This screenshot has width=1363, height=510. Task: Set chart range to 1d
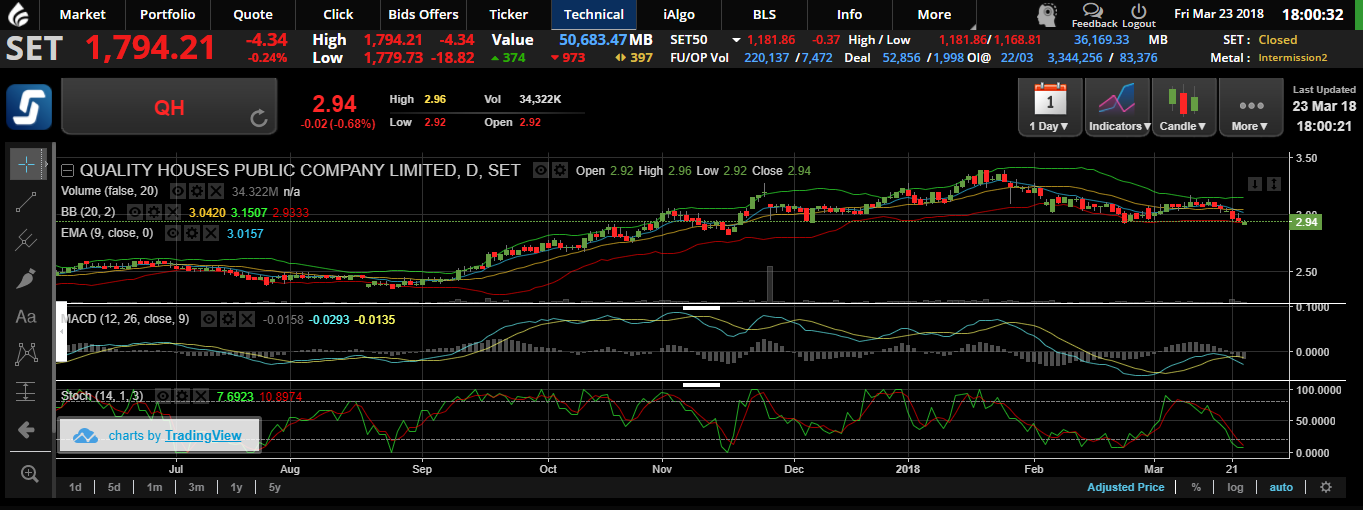(x=75, y=487)
